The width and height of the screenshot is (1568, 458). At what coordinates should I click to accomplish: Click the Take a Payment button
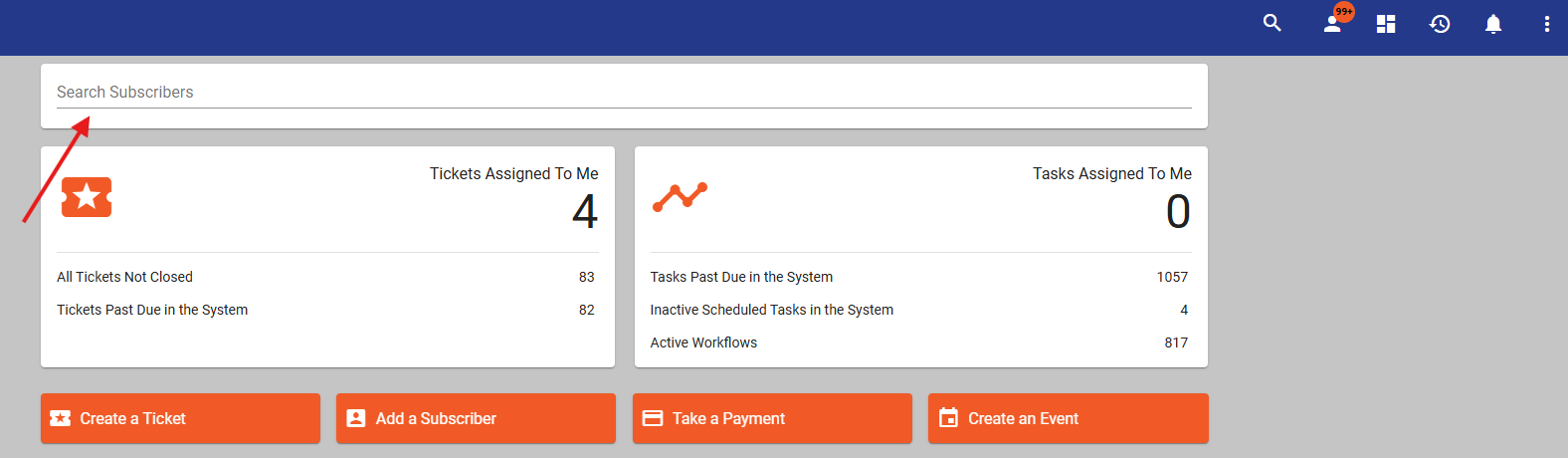[x=772, y=418]
